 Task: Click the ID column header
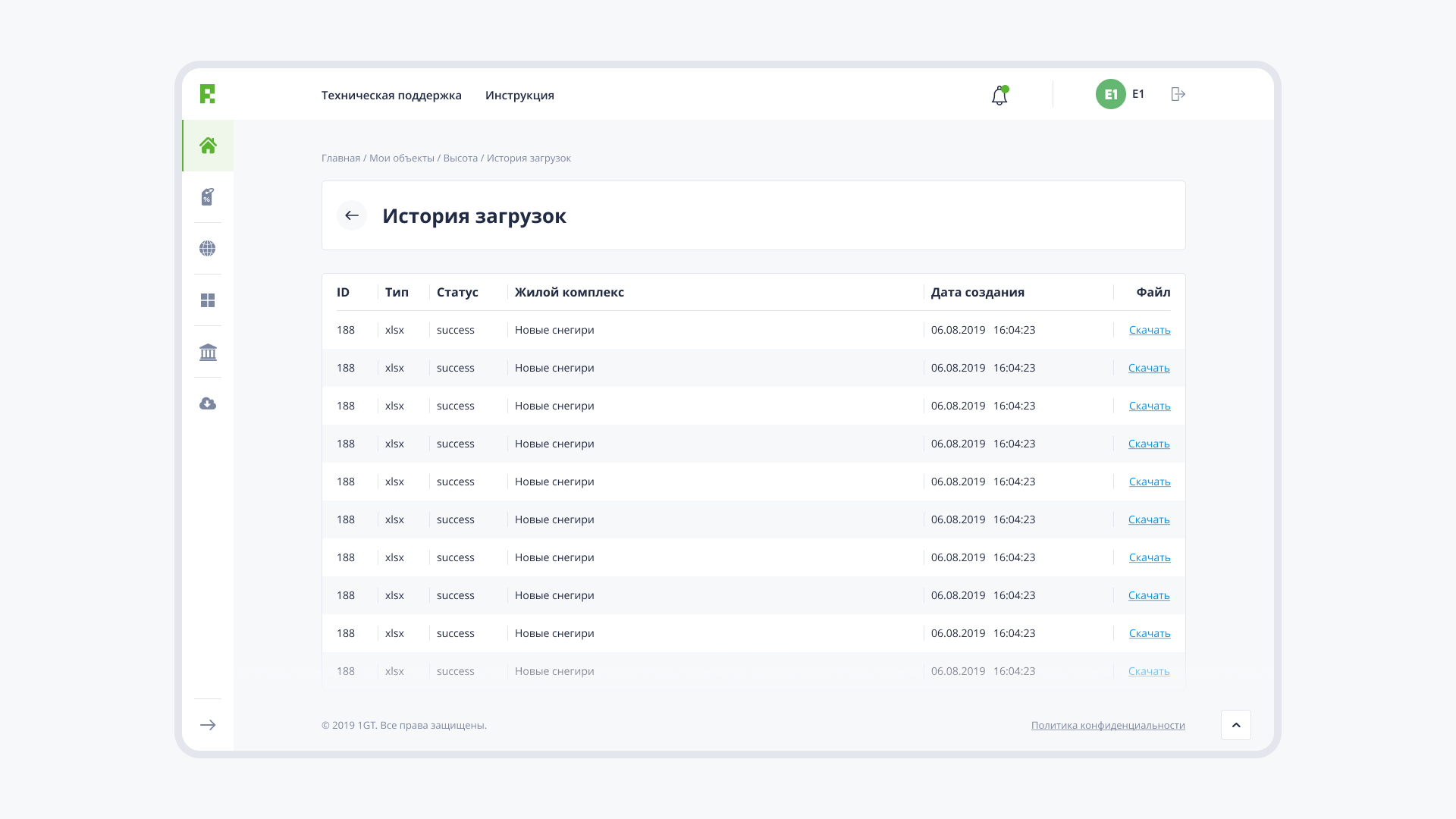click(343, 292)
